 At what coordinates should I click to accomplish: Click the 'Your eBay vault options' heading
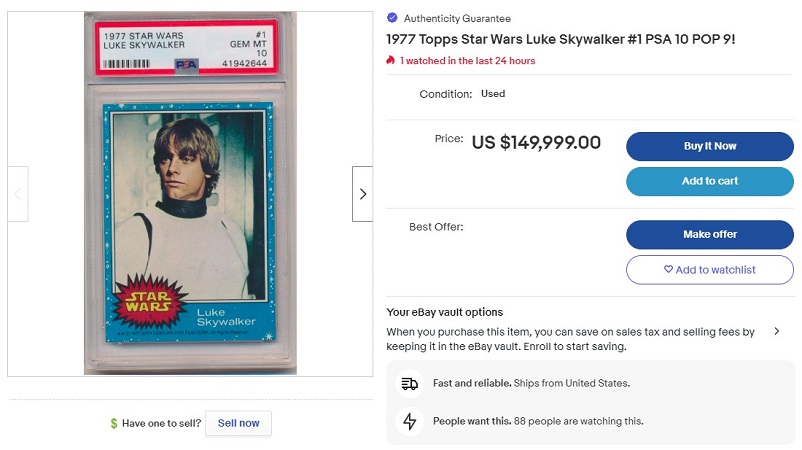coord(444,312)
